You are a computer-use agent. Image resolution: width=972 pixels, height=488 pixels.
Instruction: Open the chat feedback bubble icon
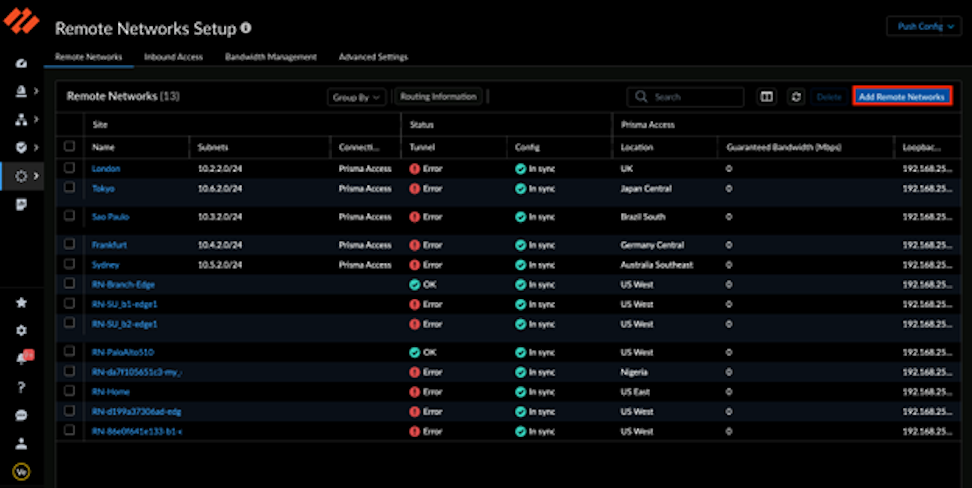tap(21, 415)
